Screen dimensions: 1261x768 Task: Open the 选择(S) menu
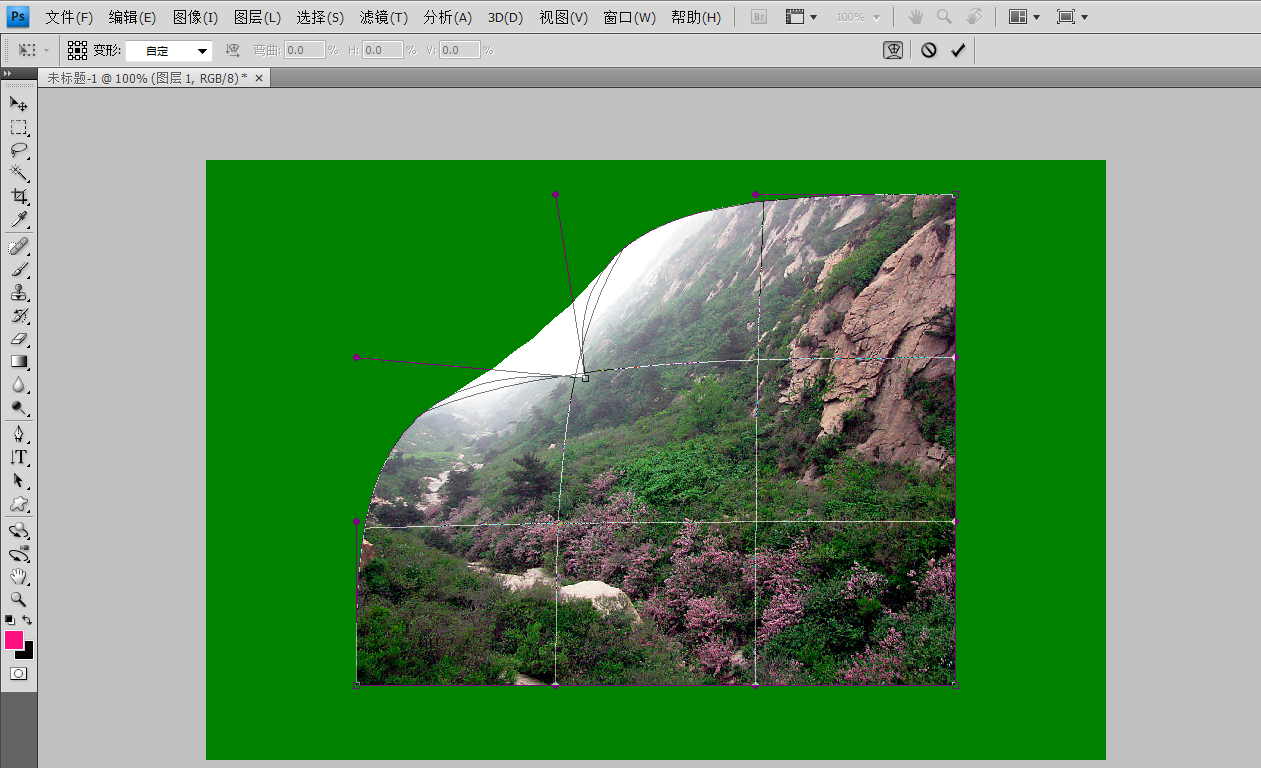[x=320, y=17]
